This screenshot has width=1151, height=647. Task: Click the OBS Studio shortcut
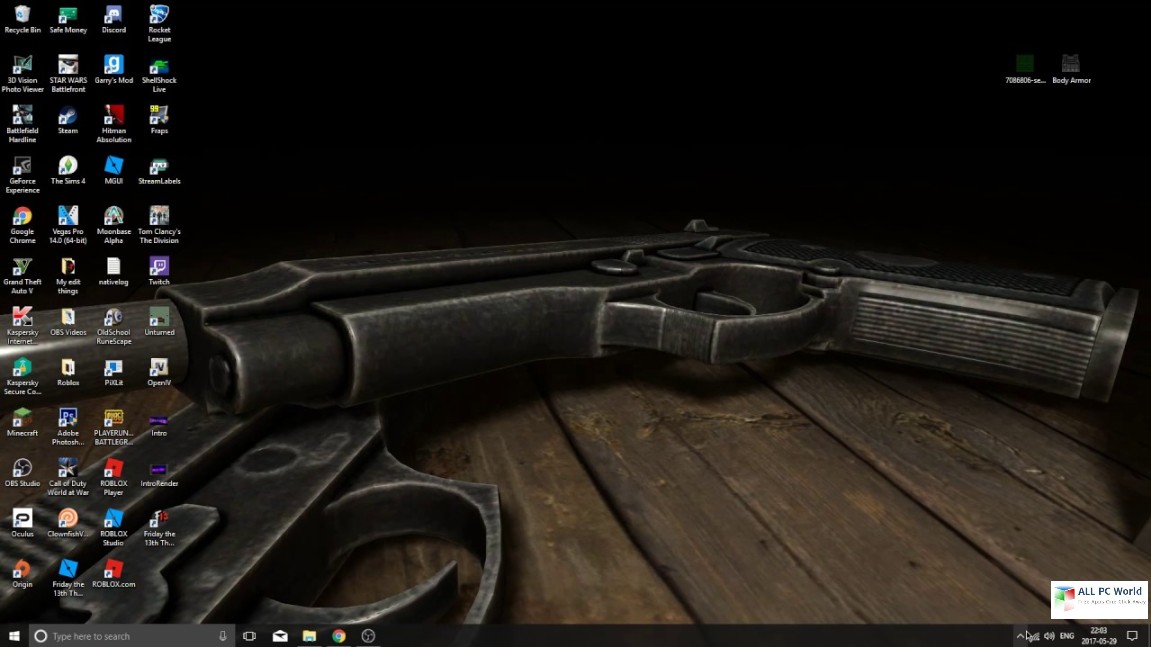tap(22, 468)
